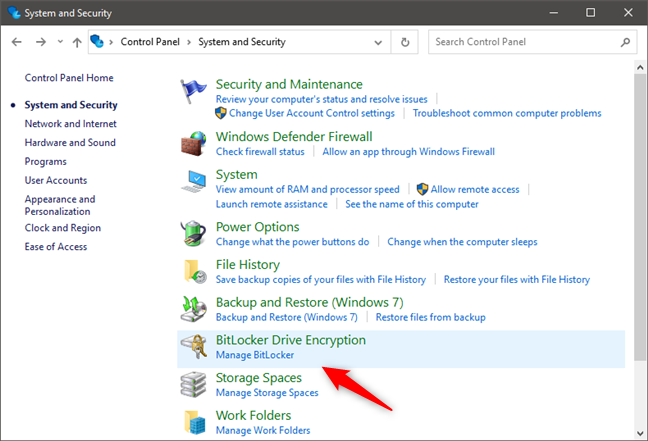This screenshot has height=441, width=648.
Task: Click Restore files from backup
Action: pyautogui.click(x=430, y=317)
